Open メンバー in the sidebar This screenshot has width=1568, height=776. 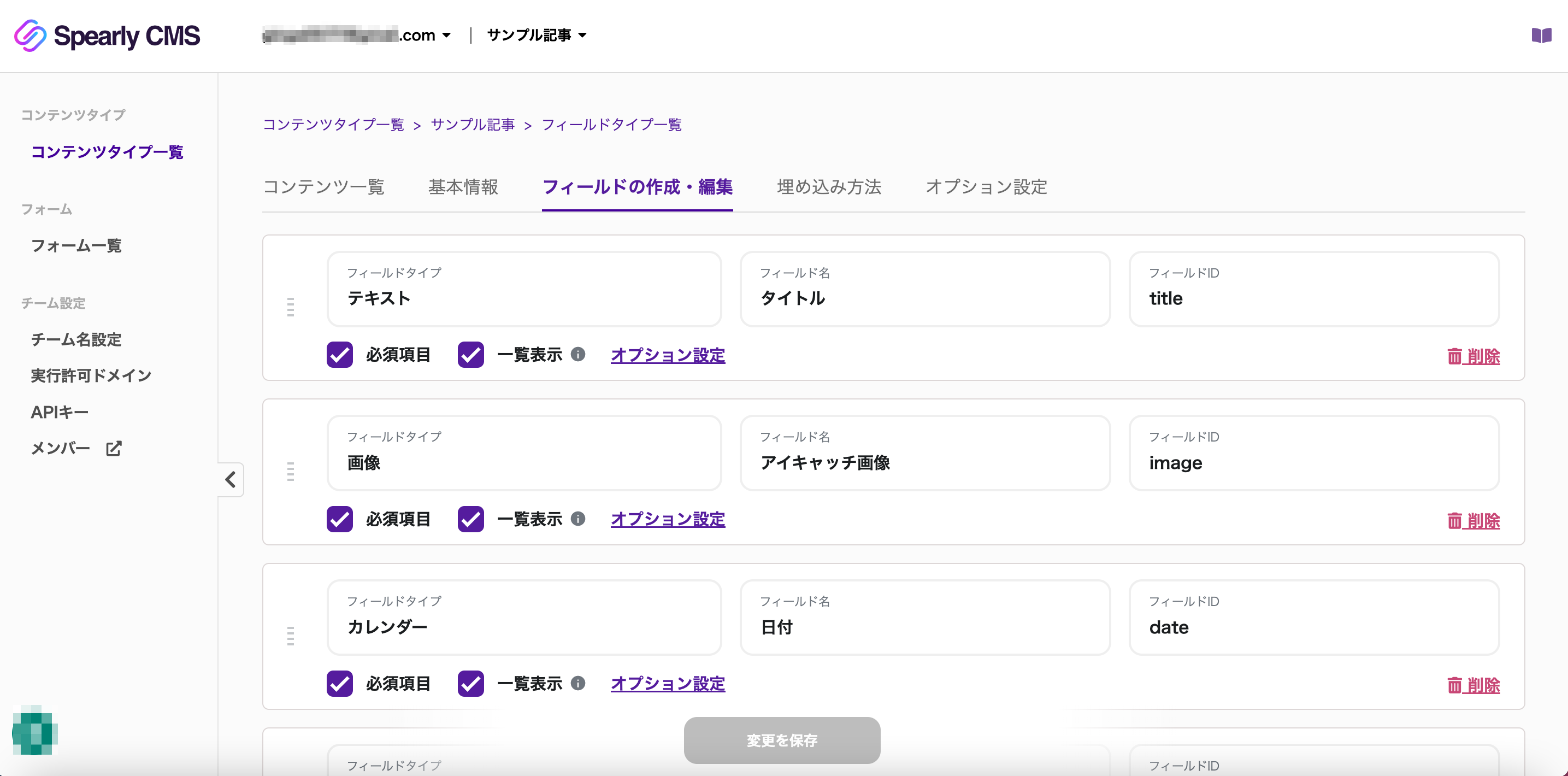(x=61, y=449)
